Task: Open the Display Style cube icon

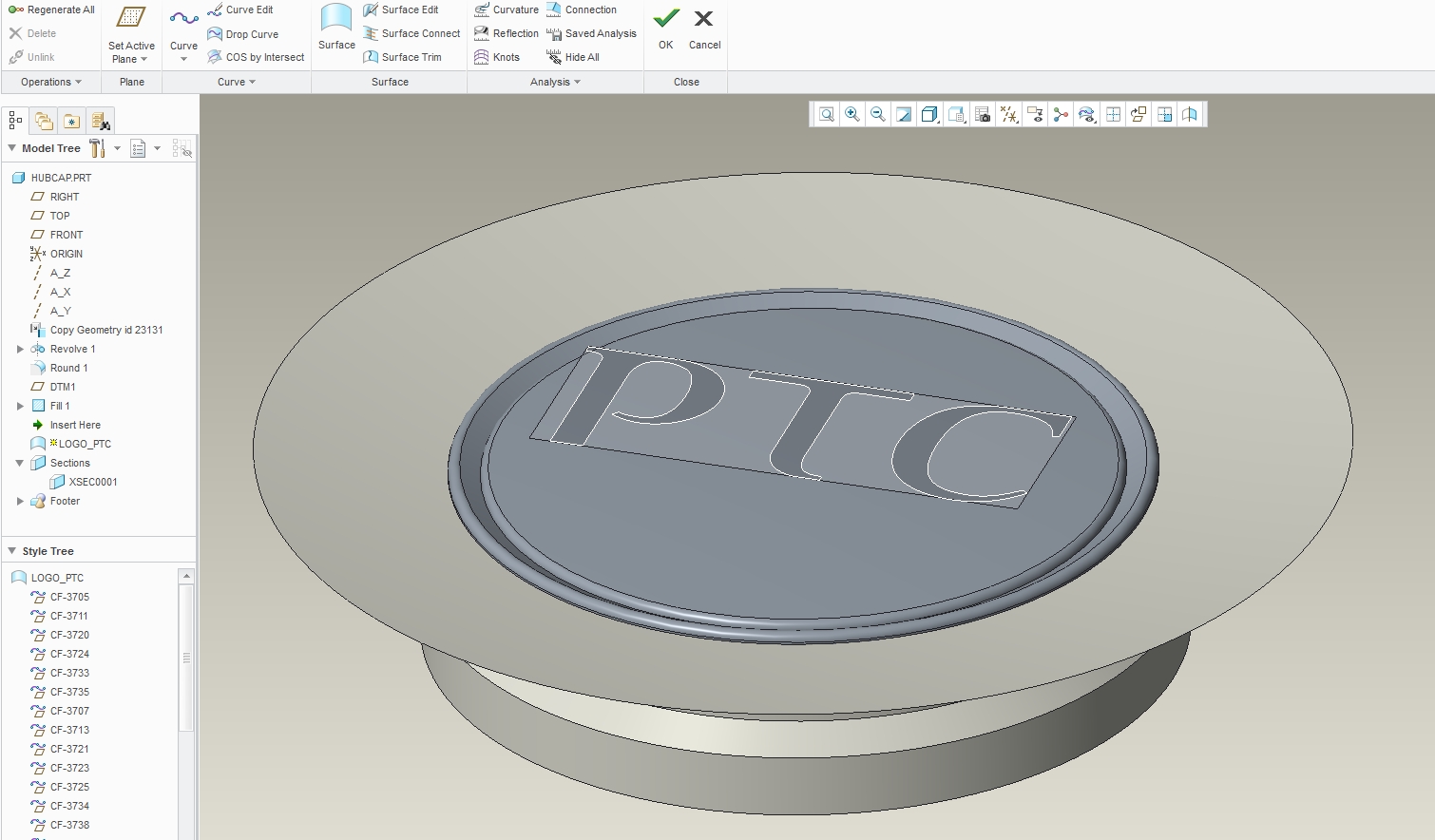Action: pyautogui.click(x=930, y=115)
